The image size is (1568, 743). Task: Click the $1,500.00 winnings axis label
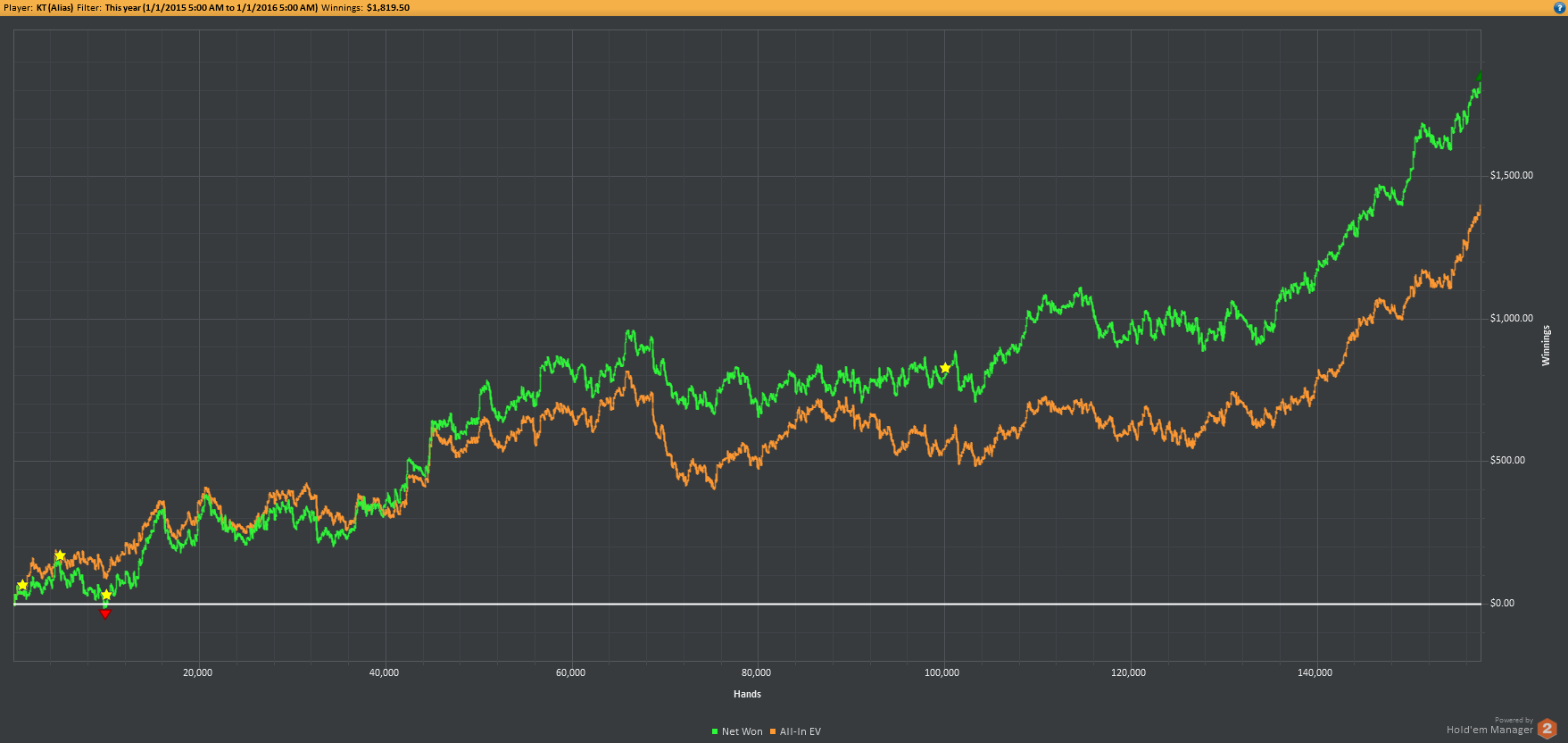(1512, 176)
